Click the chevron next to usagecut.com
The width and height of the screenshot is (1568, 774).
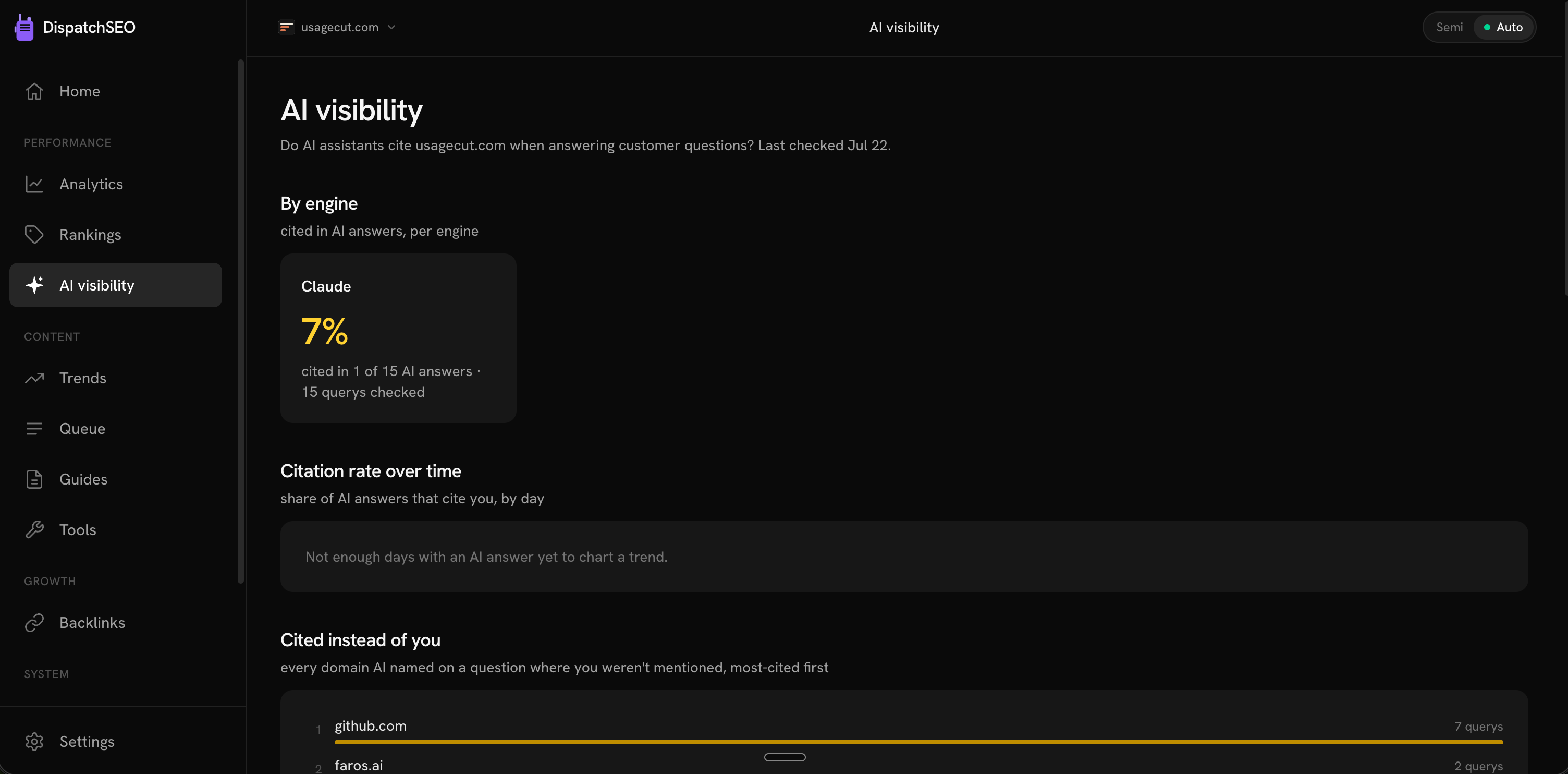tap(391, 28)
